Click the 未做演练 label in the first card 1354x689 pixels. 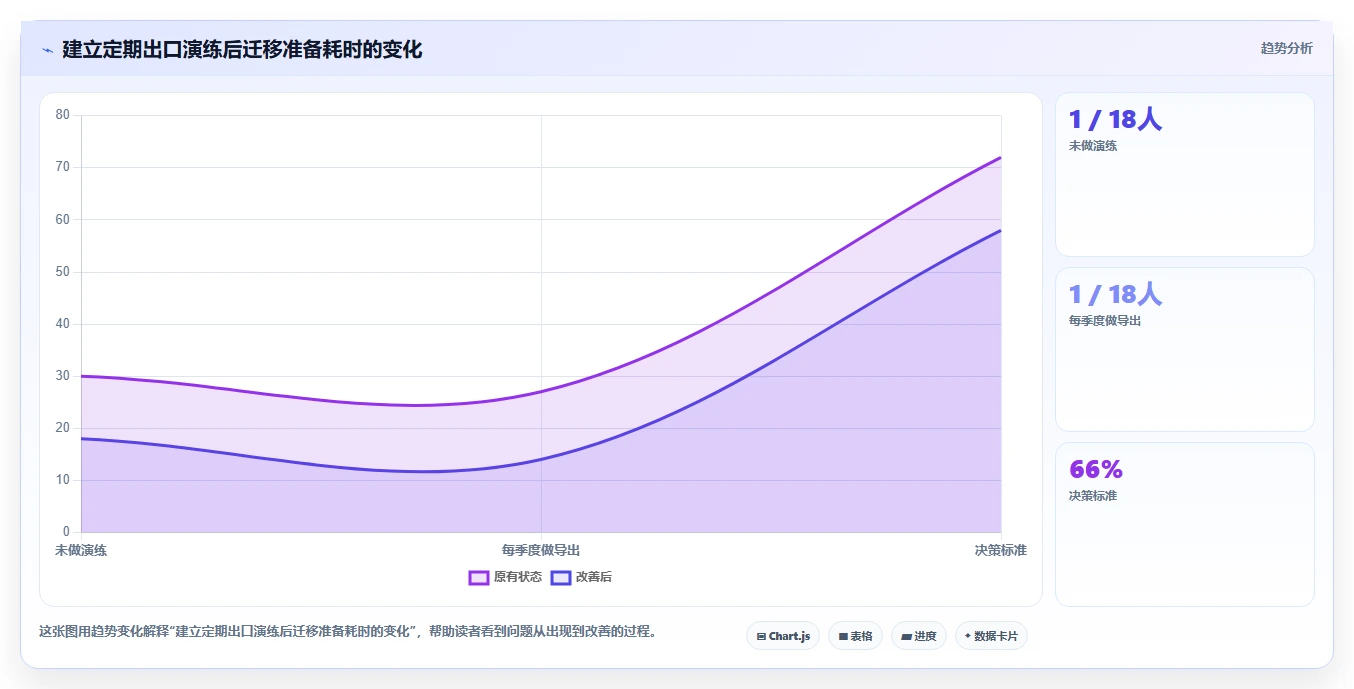point(1093,146)
